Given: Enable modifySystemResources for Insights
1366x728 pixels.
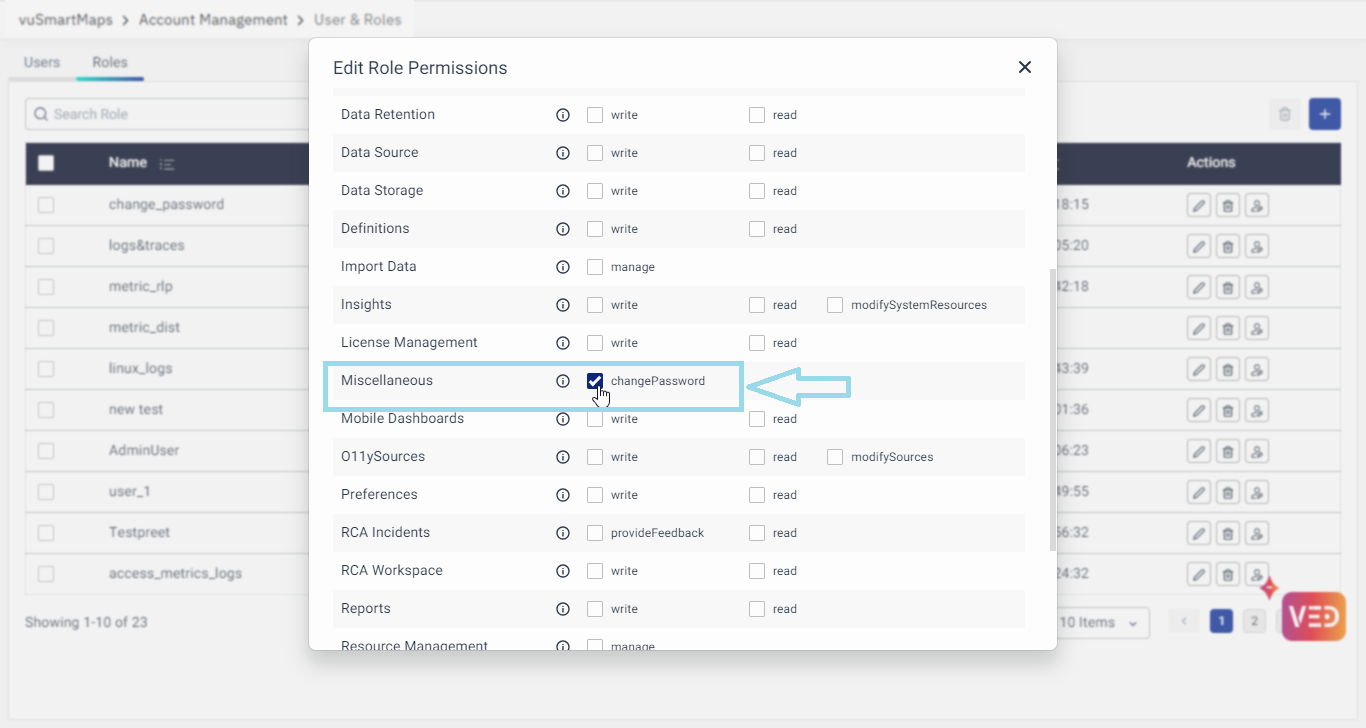Looking at the screenshot, I should point(835,305).
